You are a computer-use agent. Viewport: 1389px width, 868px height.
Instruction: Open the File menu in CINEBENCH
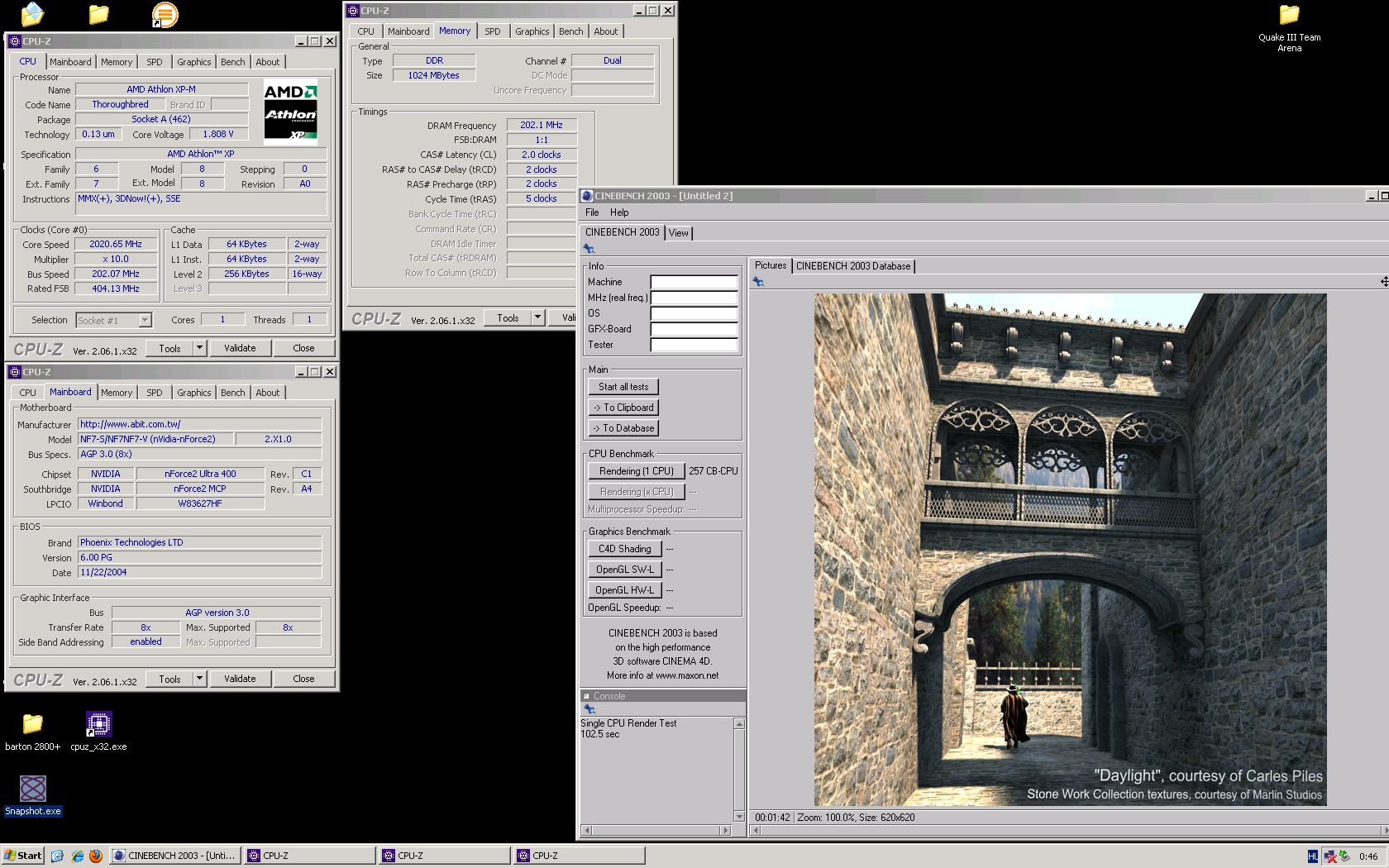(x=592, y=212)
